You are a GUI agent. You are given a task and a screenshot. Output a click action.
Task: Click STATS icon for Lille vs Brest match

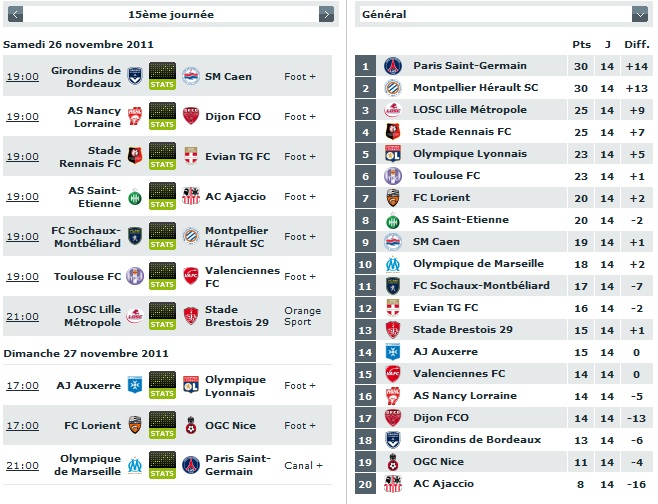click(162, 316)
